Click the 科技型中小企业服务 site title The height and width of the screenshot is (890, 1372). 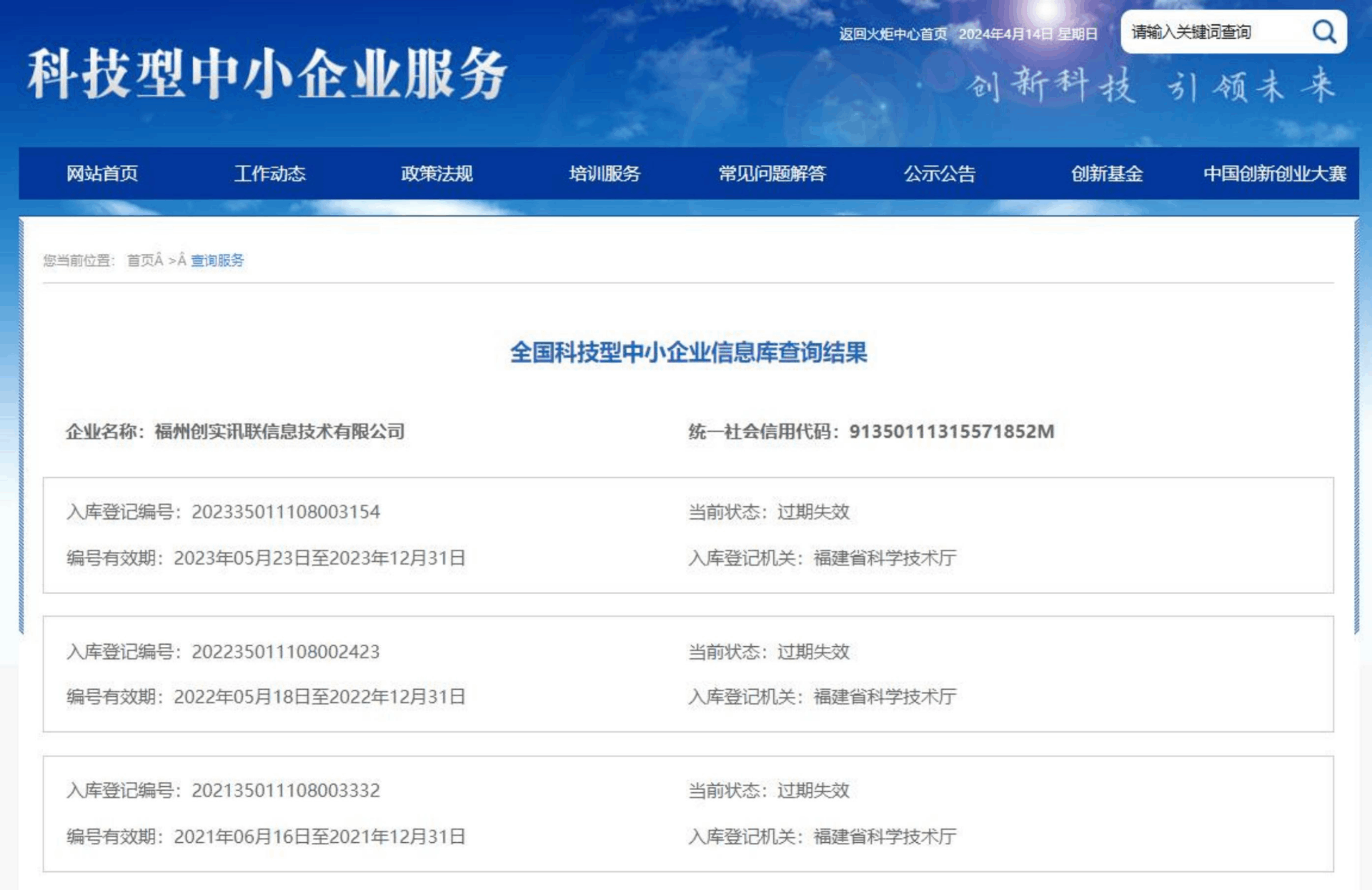click(x=267, y=74)
